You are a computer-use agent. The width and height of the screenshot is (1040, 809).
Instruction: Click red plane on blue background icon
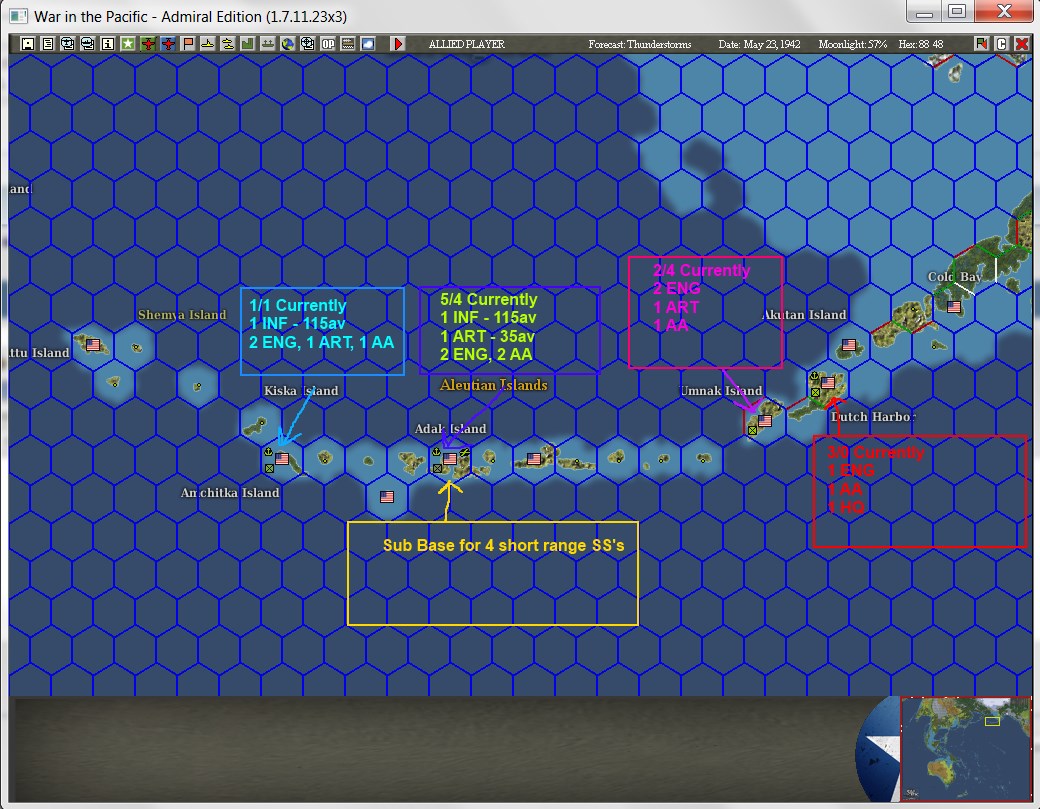point(168,44)
